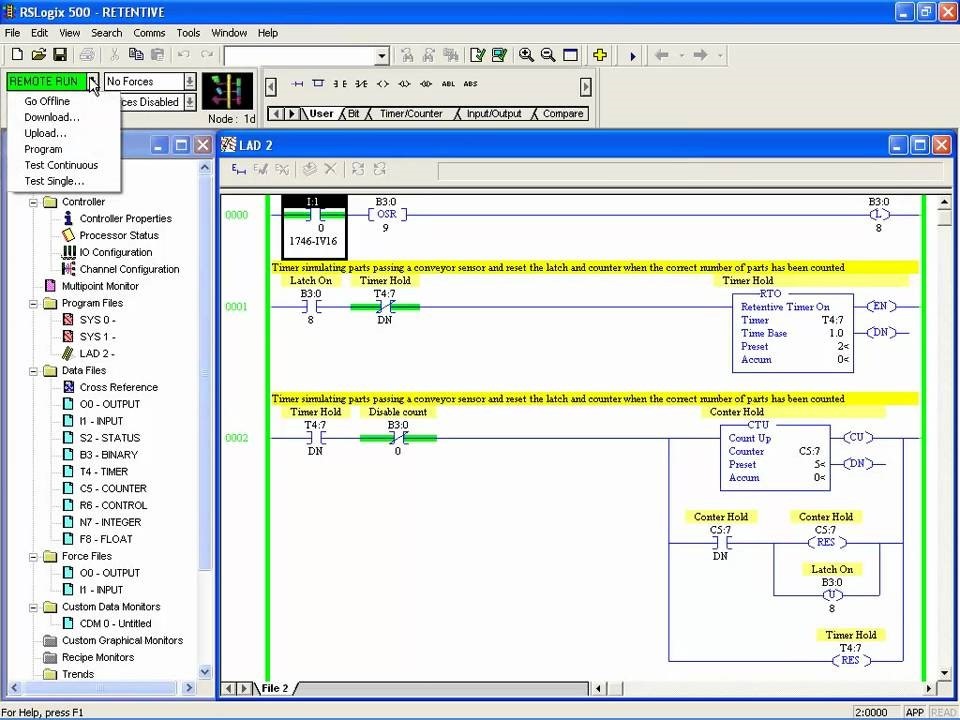Click the Save disk icon
Screen dimensions: 960x720
pyautogui.click(x=59, y=55)
